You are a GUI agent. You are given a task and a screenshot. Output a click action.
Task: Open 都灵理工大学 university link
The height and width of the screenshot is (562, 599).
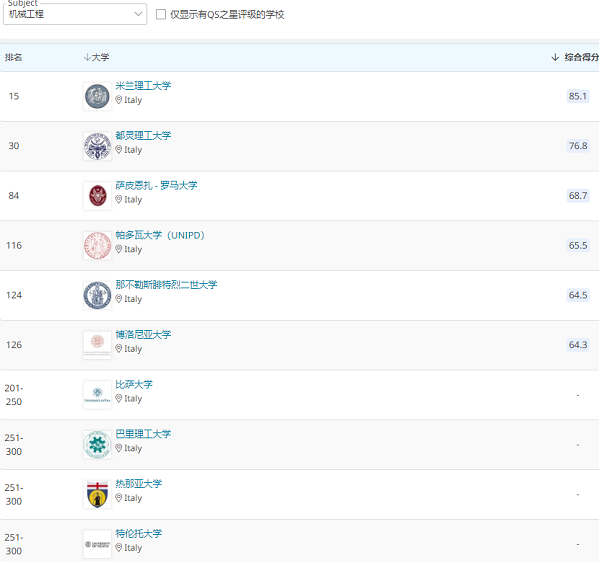(x=143, y=135)
